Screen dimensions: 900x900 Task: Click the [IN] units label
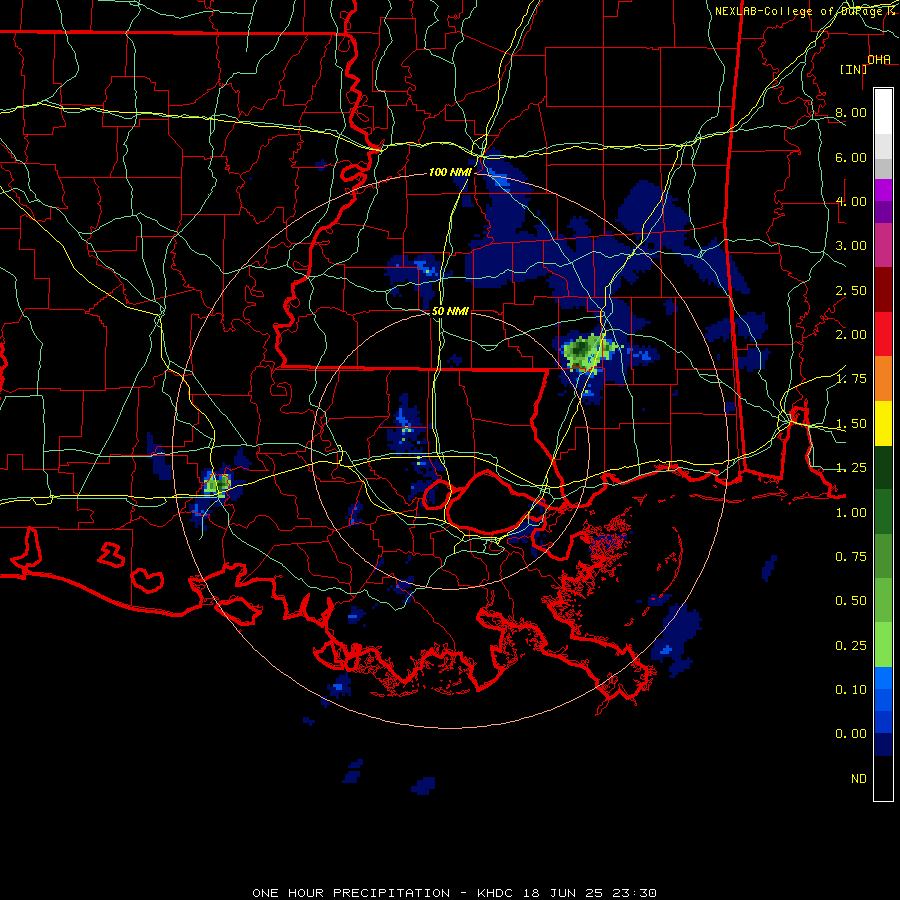point(854,69)
